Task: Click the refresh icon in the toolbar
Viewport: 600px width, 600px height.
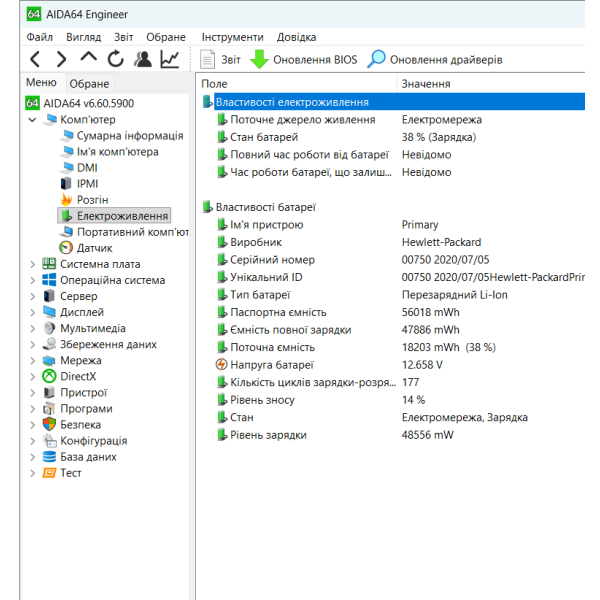Action: click(x=115, y=59)
